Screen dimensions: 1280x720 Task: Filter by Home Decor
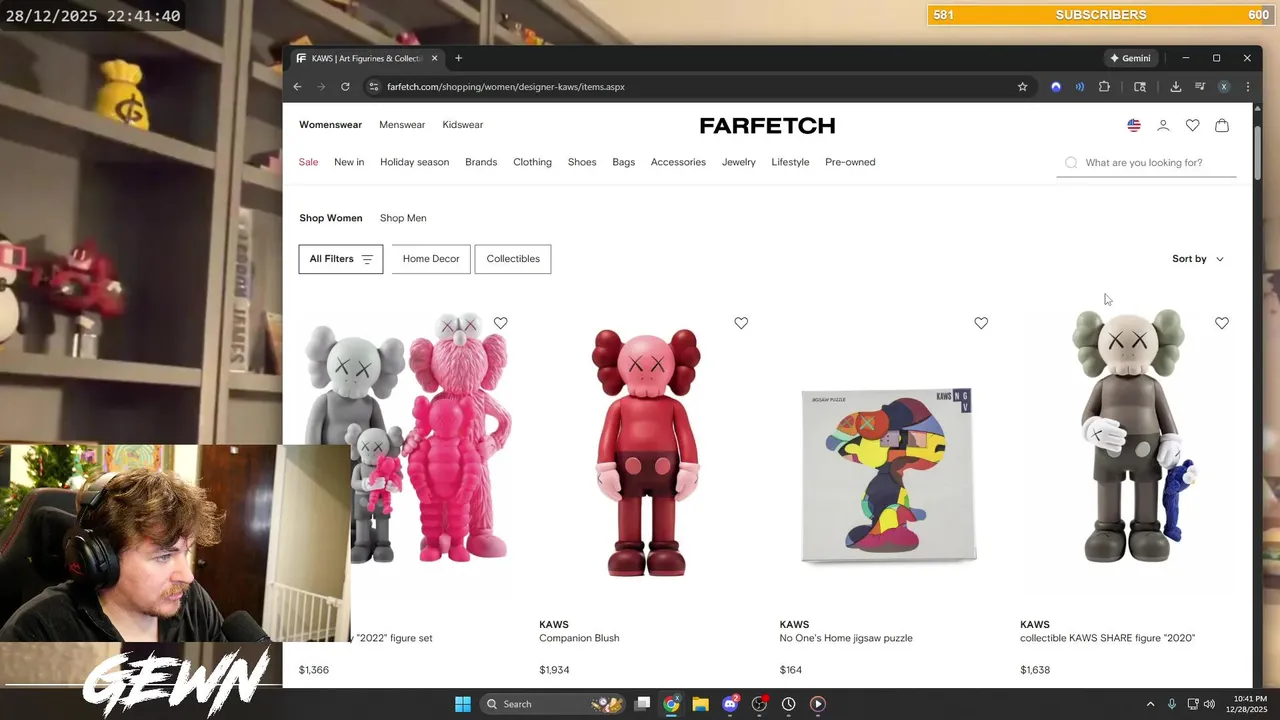[431, 259]
